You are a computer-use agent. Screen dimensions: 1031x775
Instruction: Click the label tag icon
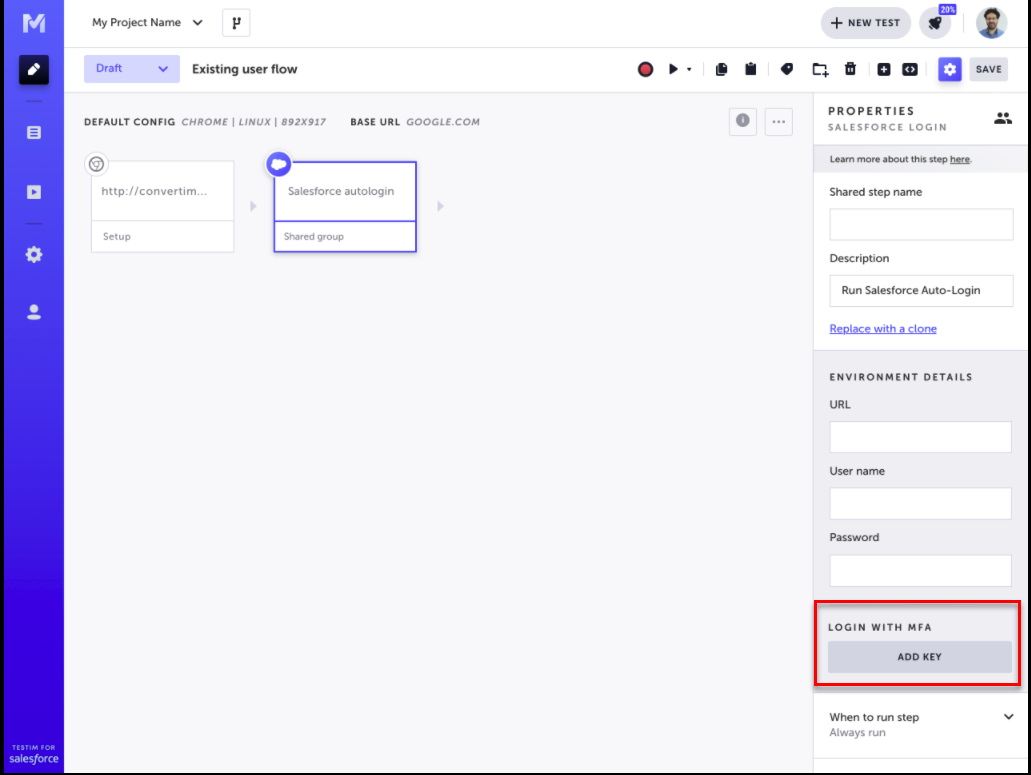(x=786, y=69)
